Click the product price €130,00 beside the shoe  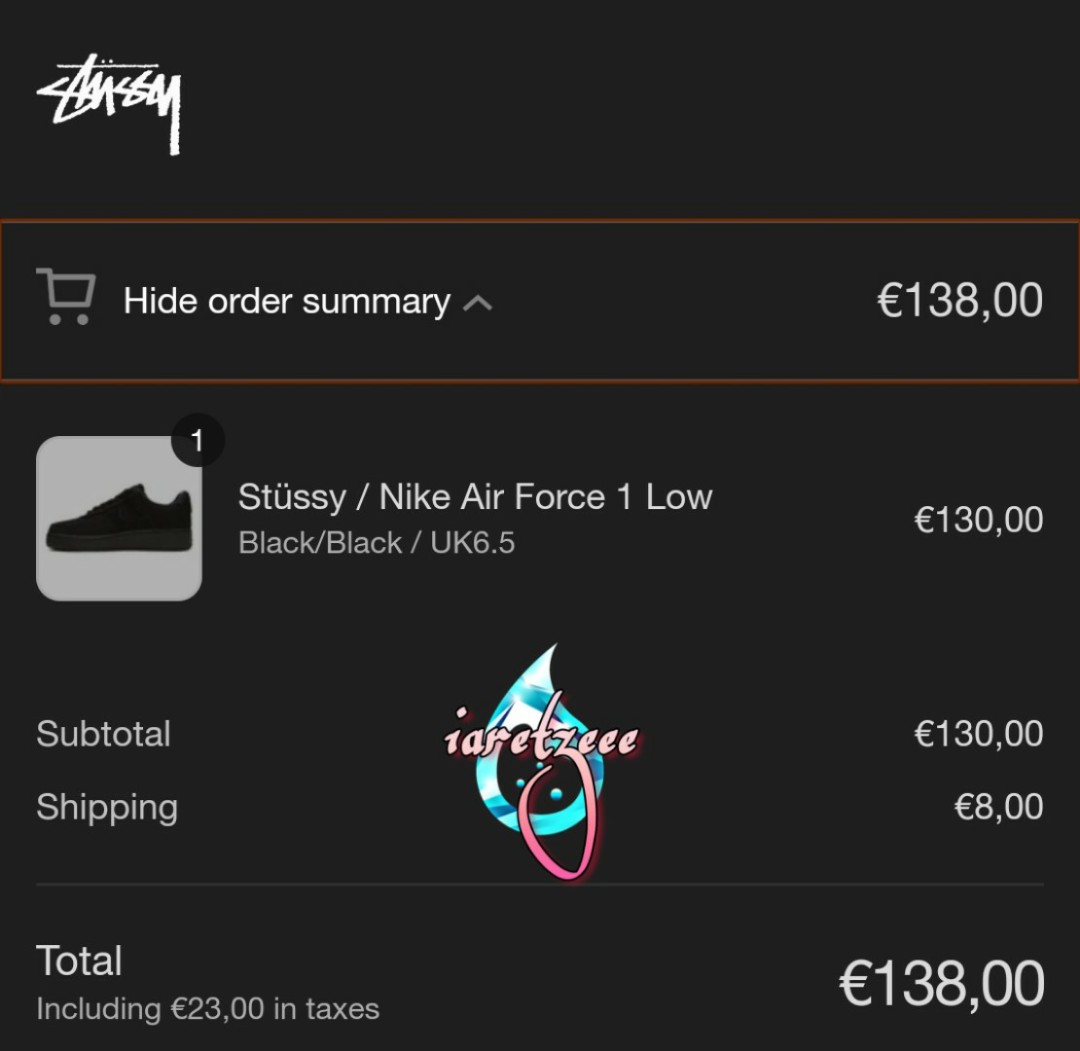(978, 520)
